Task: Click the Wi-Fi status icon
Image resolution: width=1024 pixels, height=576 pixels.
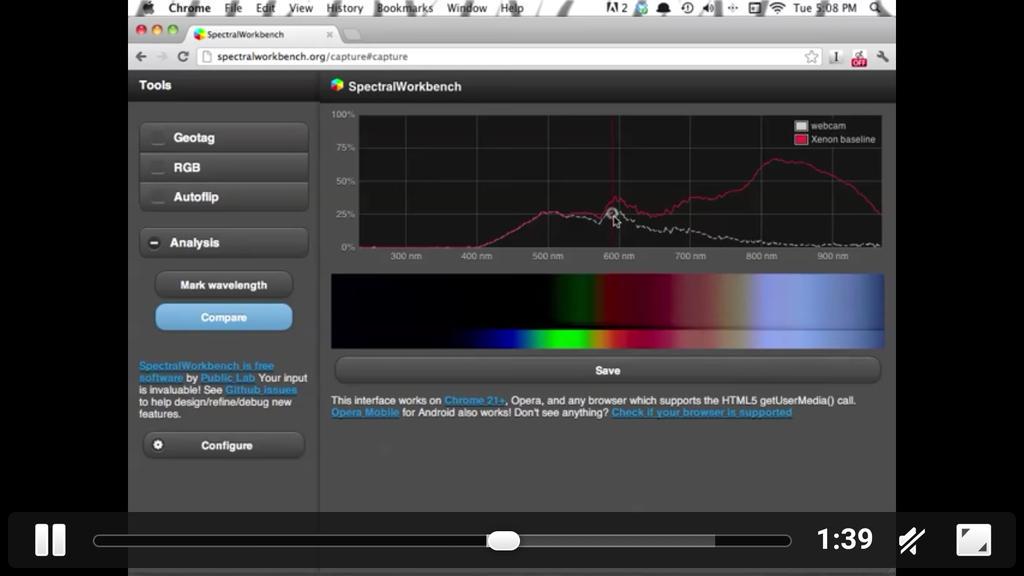Action: [777, 8]
